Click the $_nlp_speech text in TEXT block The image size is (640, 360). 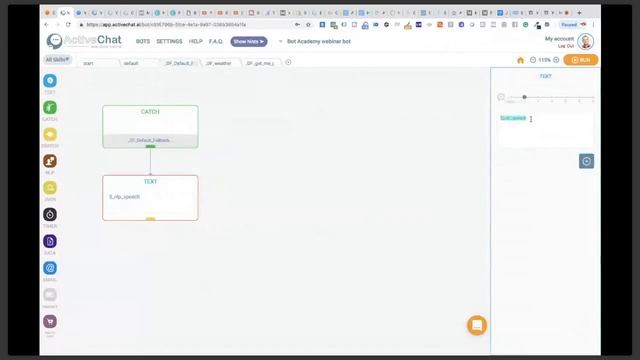pyautogui.click(x=124, y=197)
